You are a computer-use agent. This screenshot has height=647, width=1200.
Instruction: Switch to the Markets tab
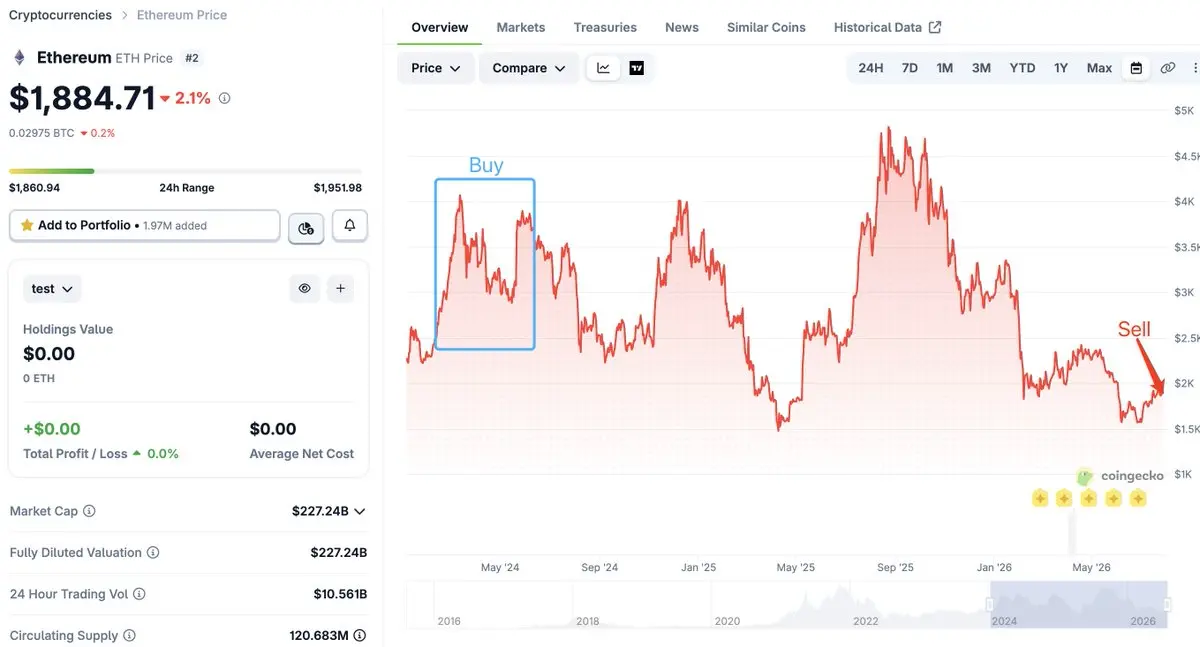521,27
